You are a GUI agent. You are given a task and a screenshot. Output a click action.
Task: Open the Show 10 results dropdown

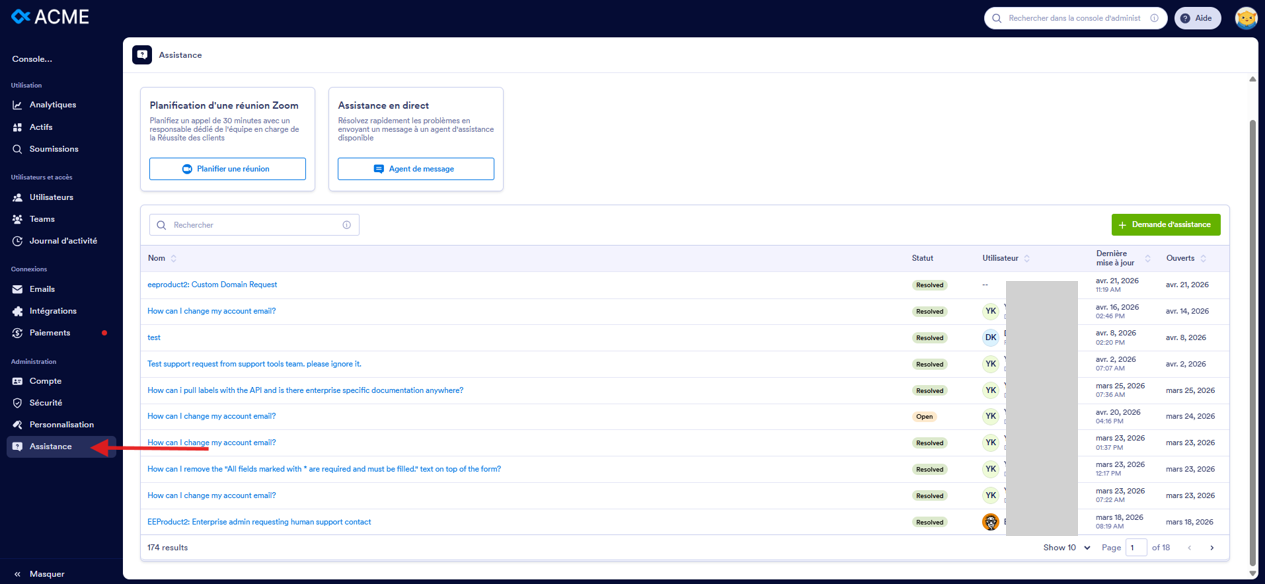1060,547
